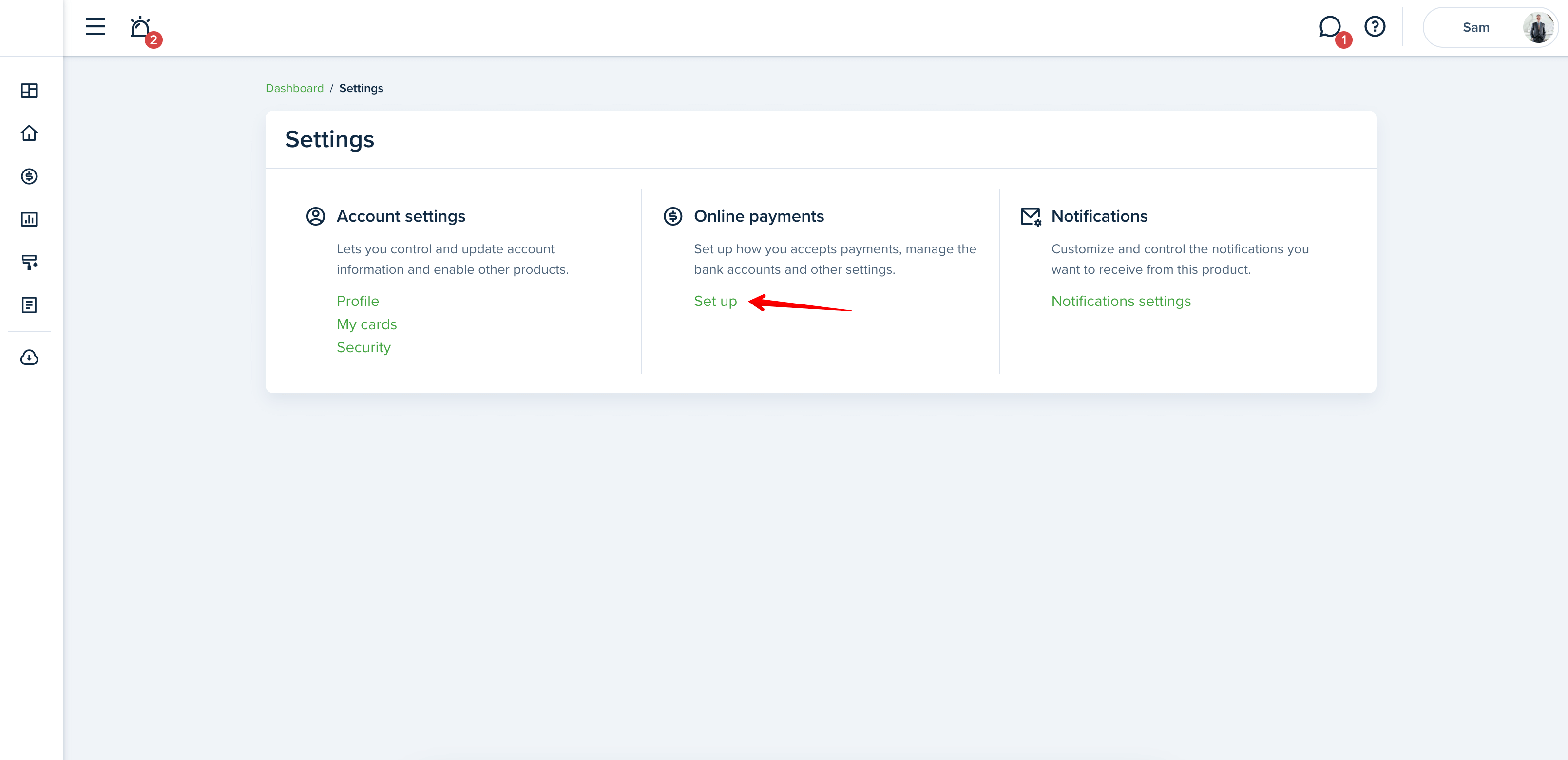Screen dimensions: 1568x760
Task: Click the Settings page title
Action: tap(329, 139)
